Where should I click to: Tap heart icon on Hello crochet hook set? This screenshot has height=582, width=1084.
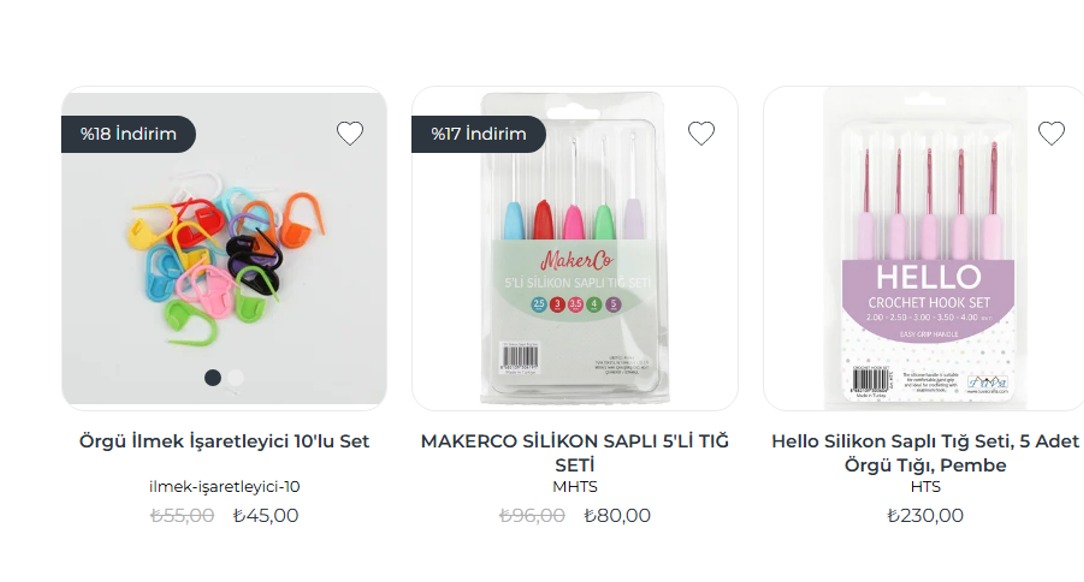point(1051,133)
